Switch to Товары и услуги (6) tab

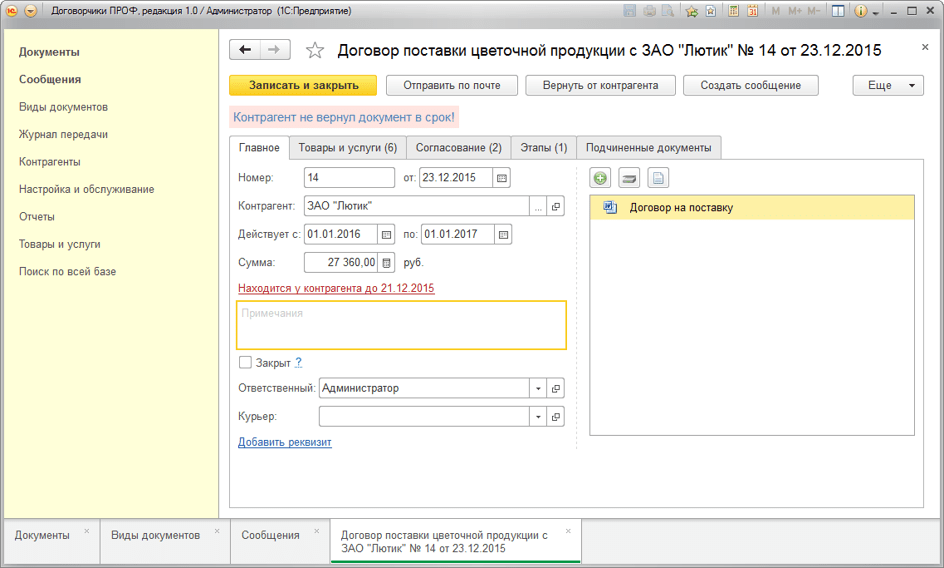coord(347,148)
